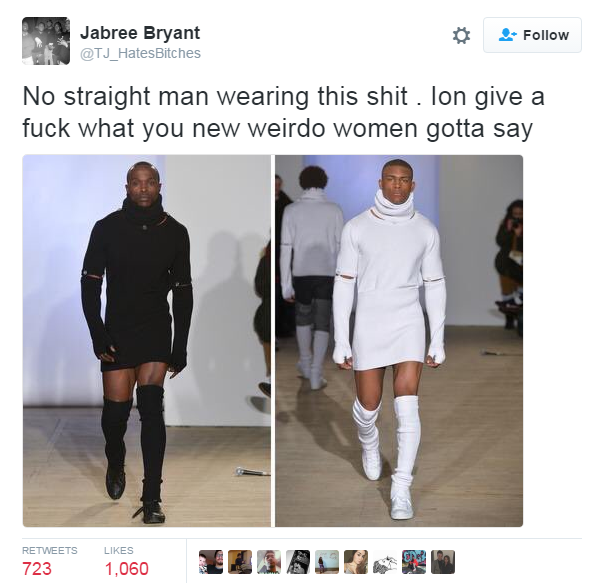602x583 pixels.
Task: Open Jabree Bryant's profile avatar
Action: point(46,41)
